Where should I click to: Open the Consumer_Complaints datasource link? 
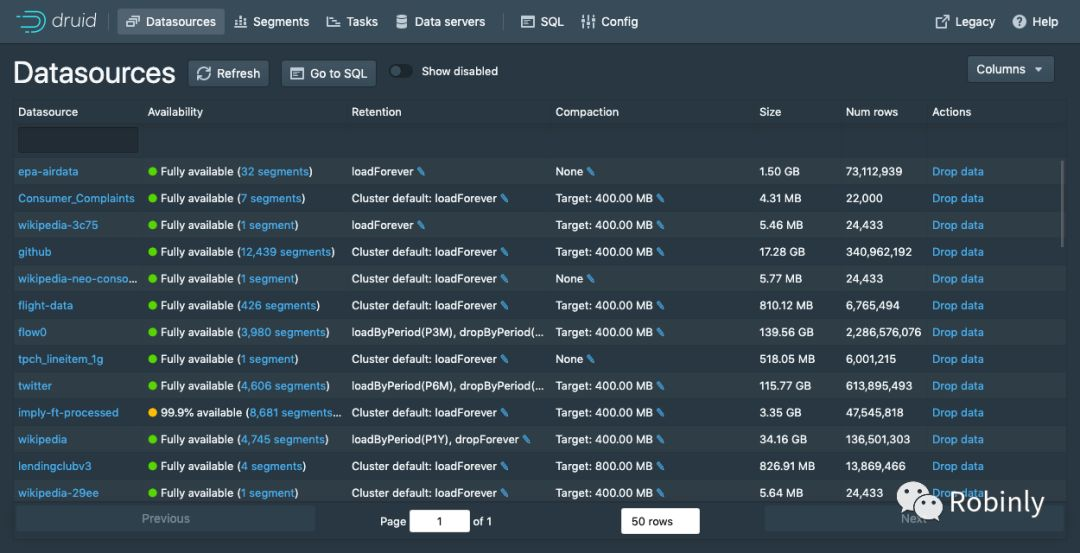click(76, 198)
